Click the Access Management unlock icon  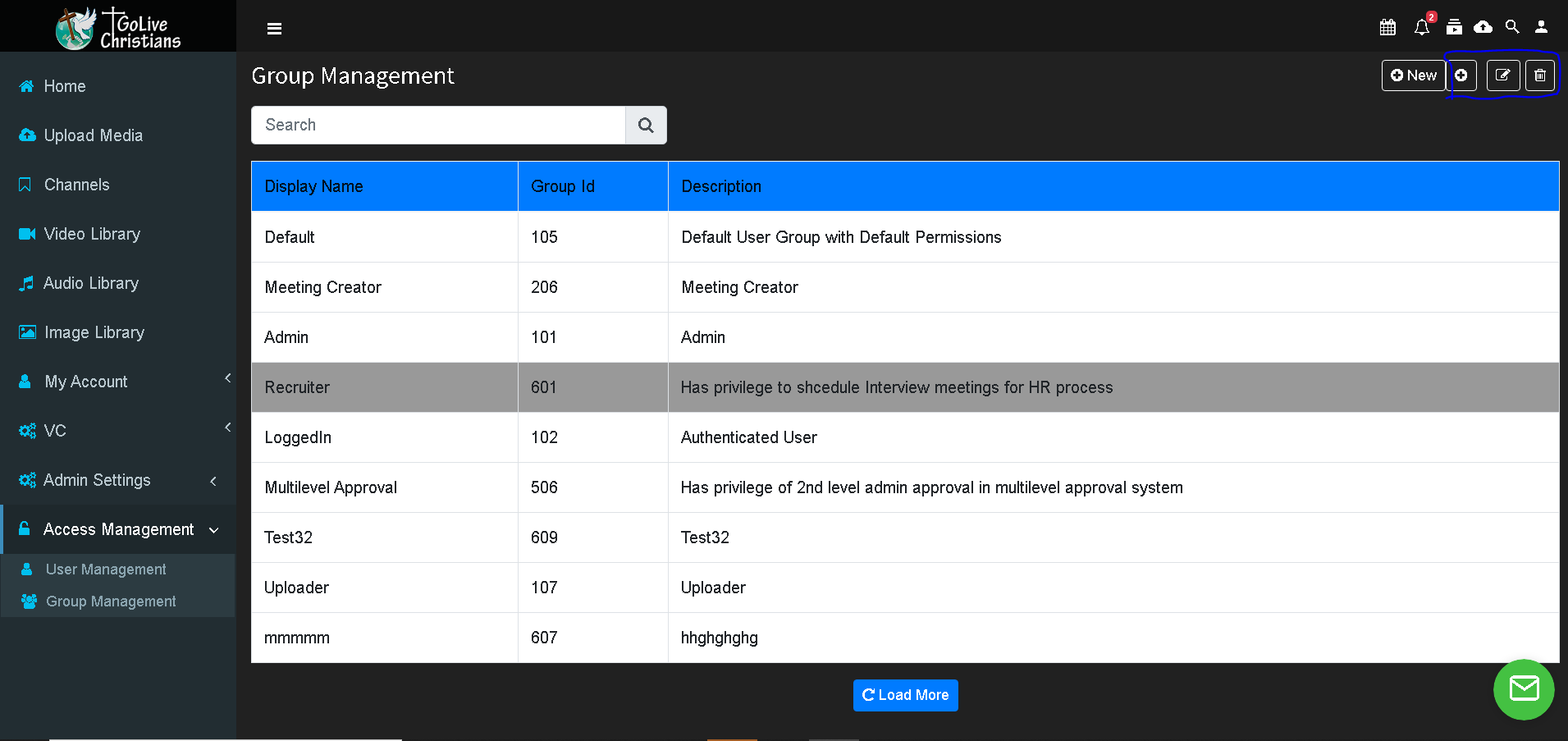(x=25, y=528)
